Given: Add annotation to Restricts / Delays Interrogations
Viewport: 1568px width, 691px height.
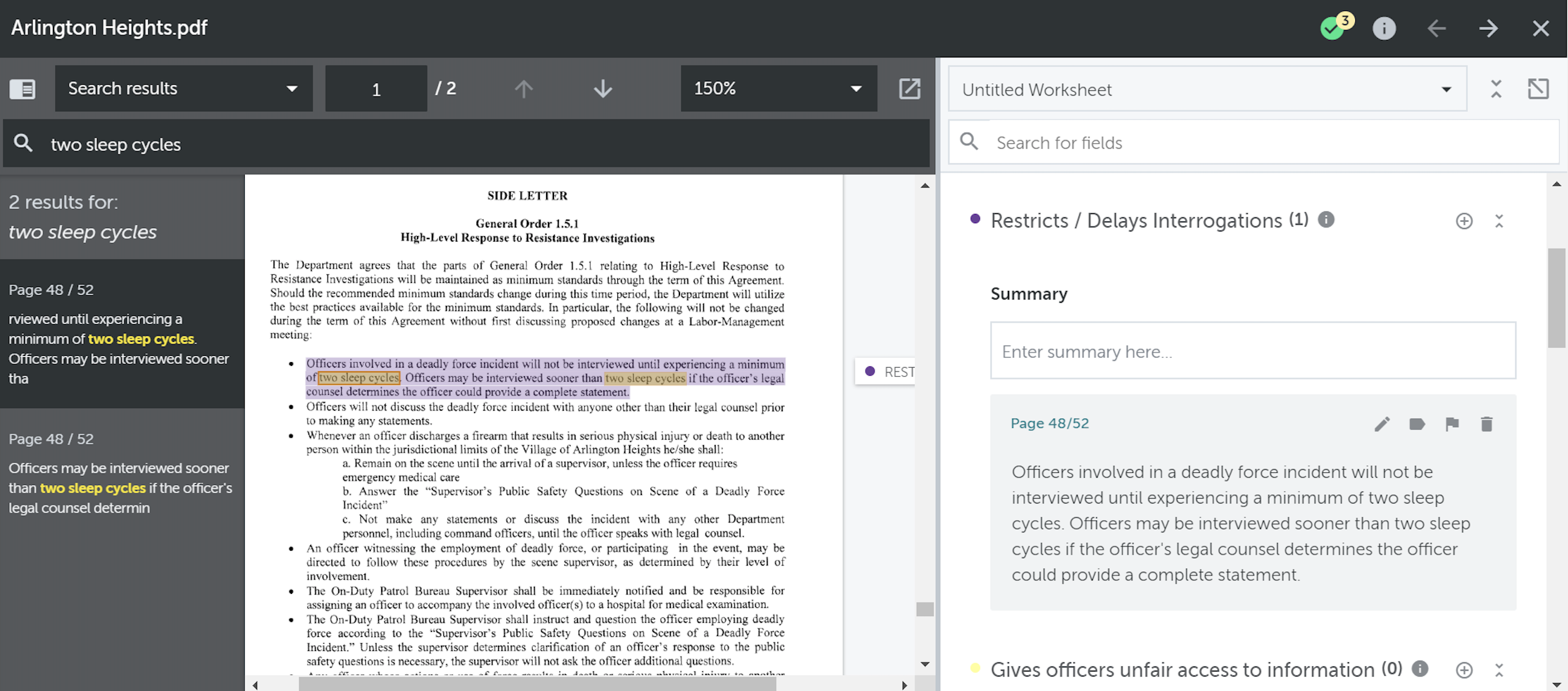Looking at the screenshot, I should click(x=1464, y=221).
